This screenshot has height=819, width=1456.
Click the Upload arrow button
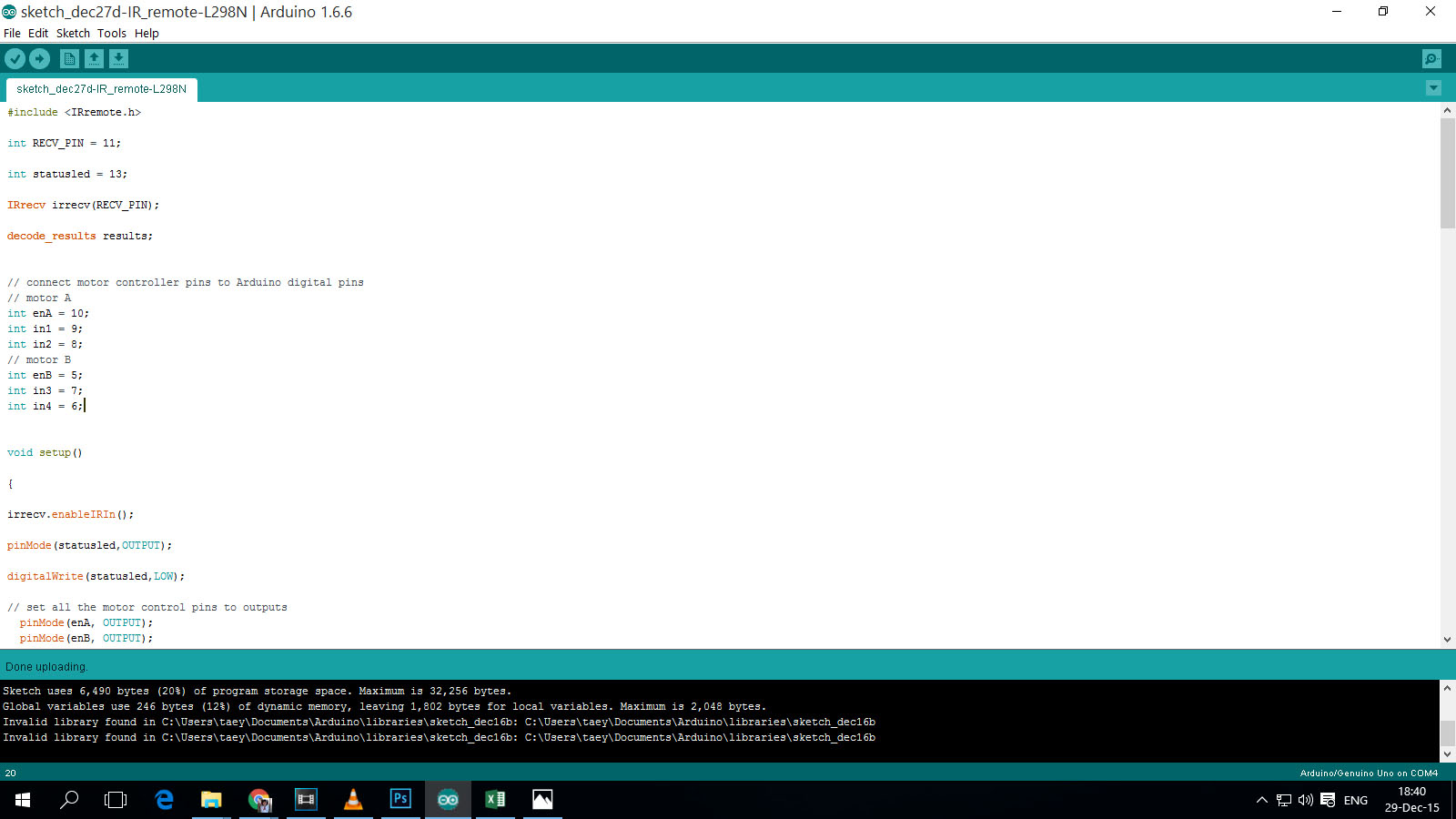39,58
